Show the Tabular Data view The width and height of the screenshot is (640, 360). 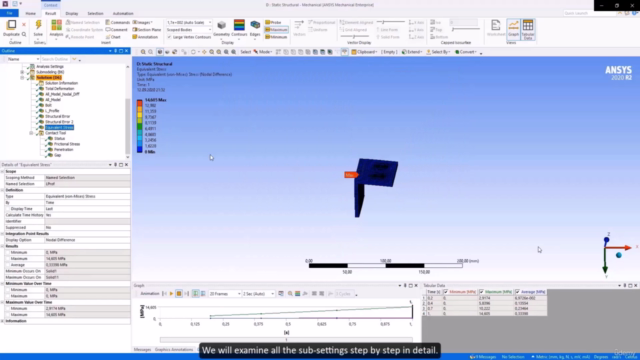point(528,29)
